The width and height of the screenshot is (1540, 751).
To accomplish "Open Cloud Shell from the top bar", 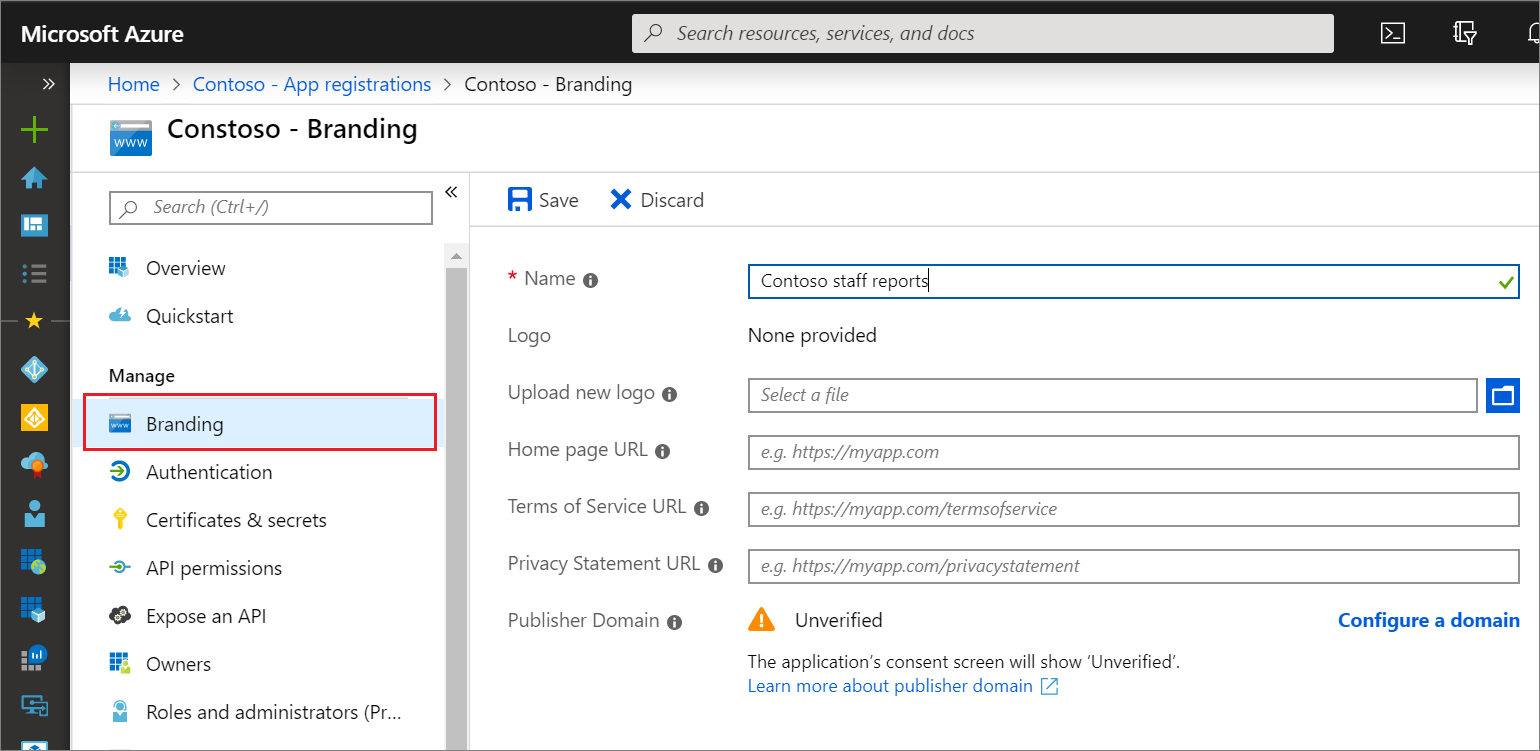I will coord(1393,33).
